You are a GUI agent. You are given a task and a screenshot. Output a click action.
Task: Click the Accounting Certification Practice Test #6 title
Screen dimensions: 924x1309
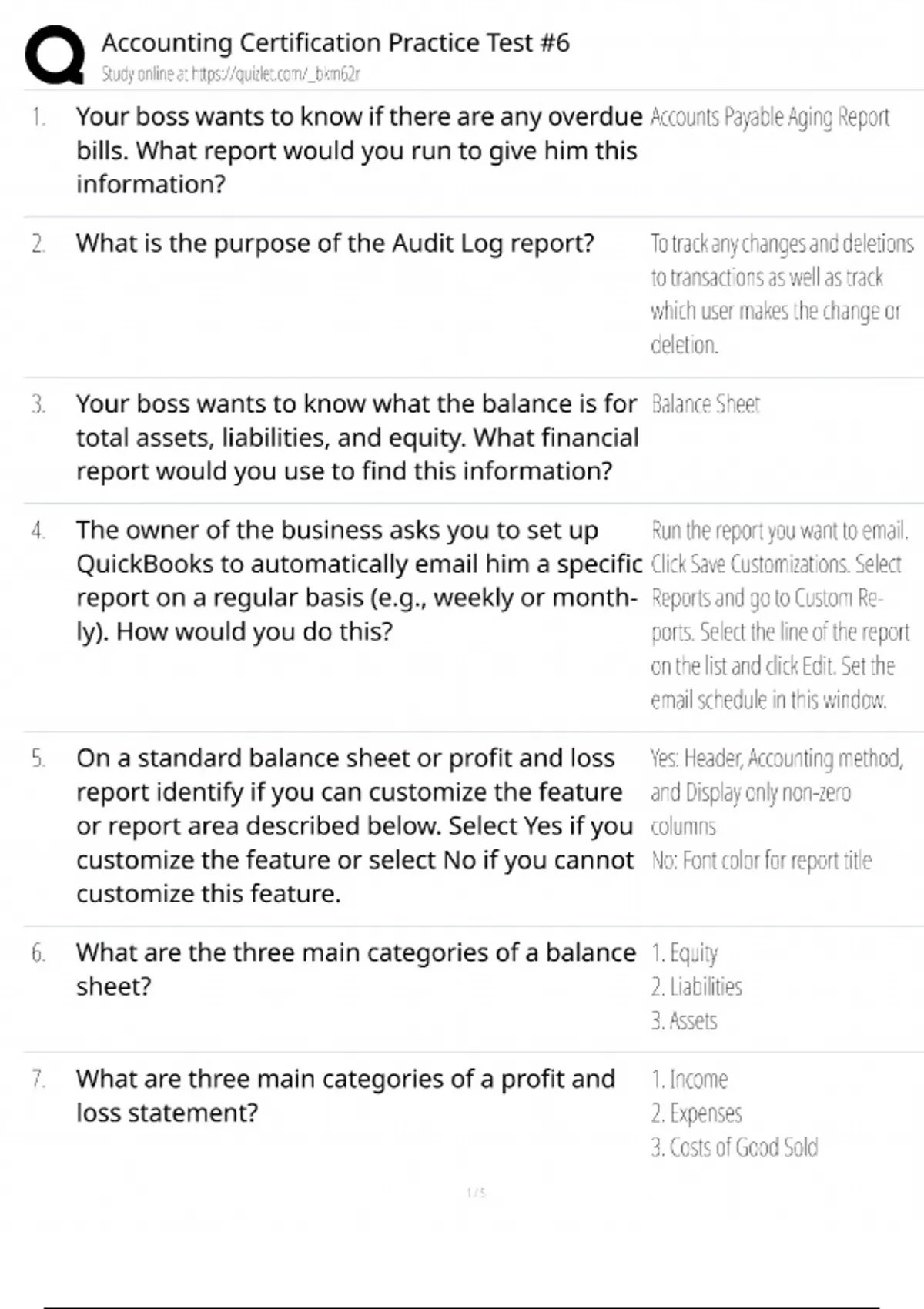pyautogui.click(x=336, y=42)
